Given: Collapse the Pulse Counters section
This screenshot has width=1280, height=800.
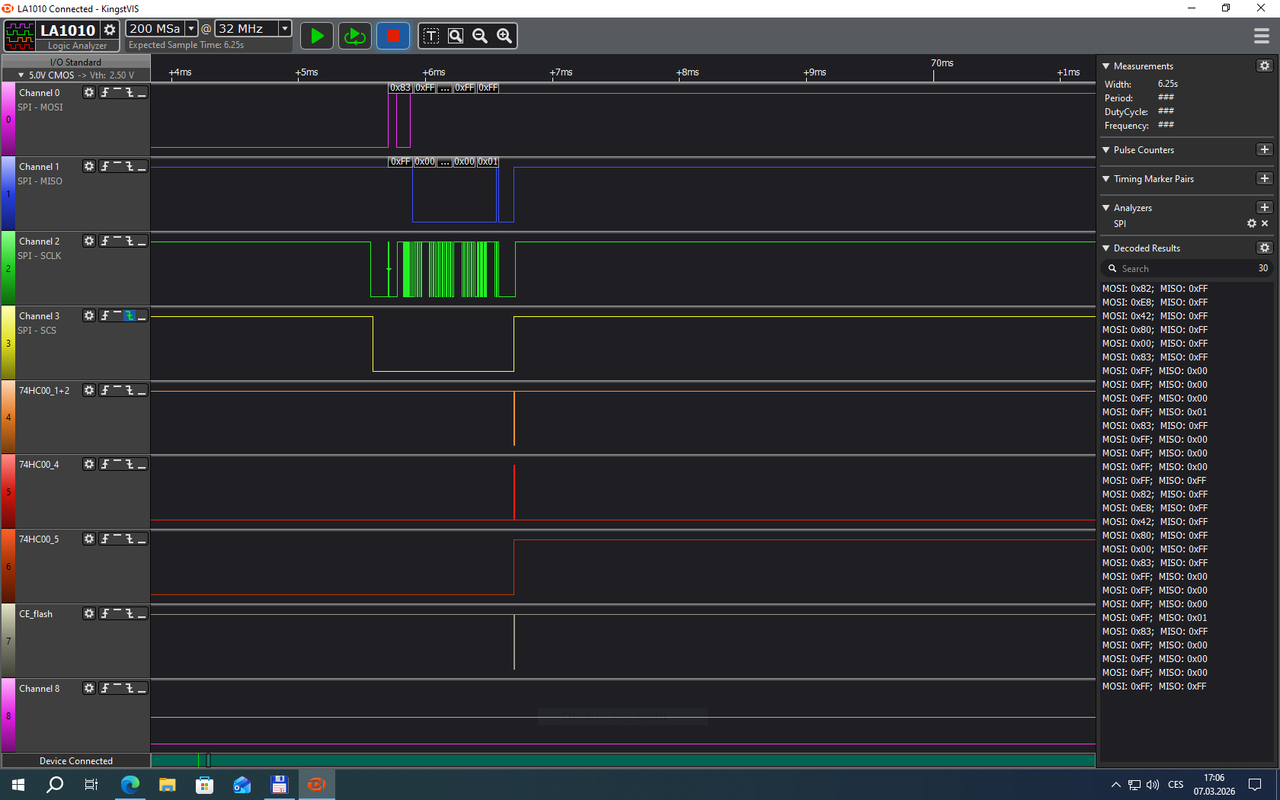Looking at the screenshot, I should pos(1106,150).
